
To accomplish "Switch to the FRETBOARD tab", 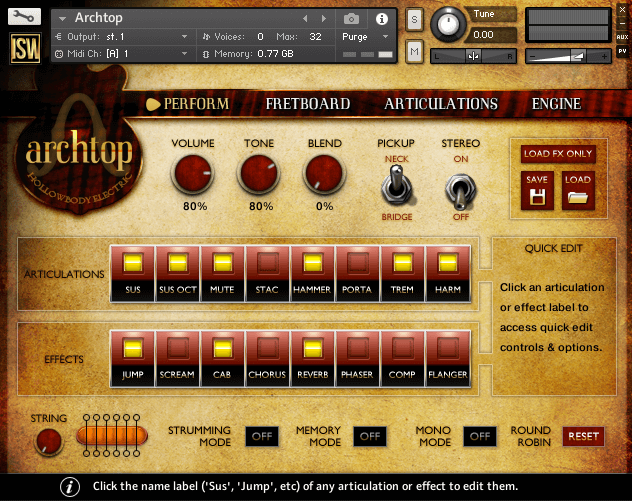I will point(308,104).
